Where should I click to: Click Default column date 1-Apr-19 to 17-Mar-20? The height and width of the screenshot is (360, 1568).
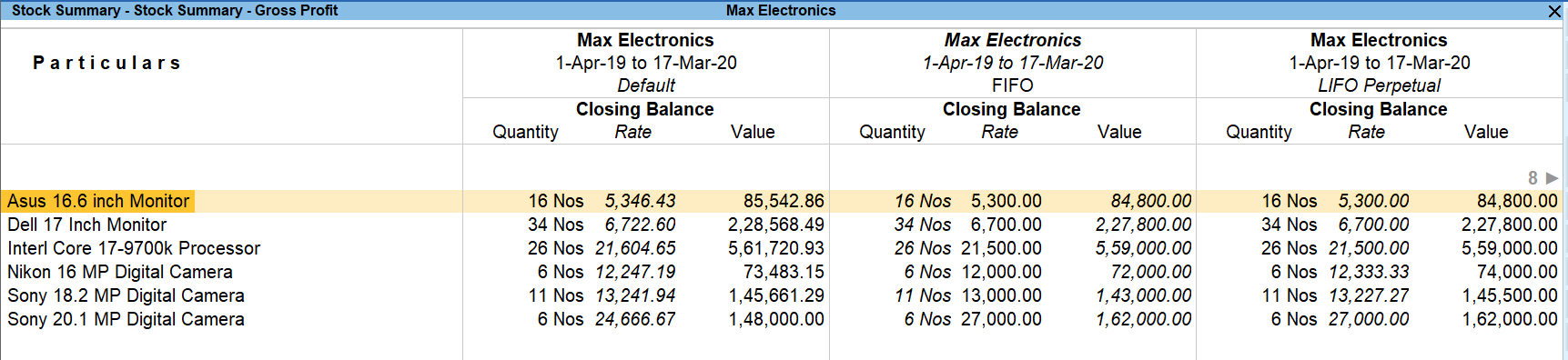tap(646, 63)
